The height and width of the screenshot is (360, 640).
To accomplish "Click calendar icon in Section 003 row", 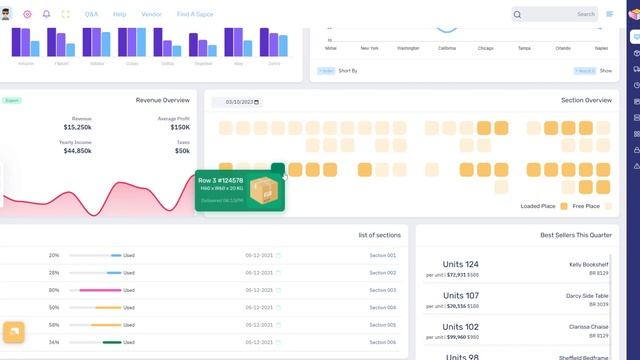I will [x=278, y=290].
